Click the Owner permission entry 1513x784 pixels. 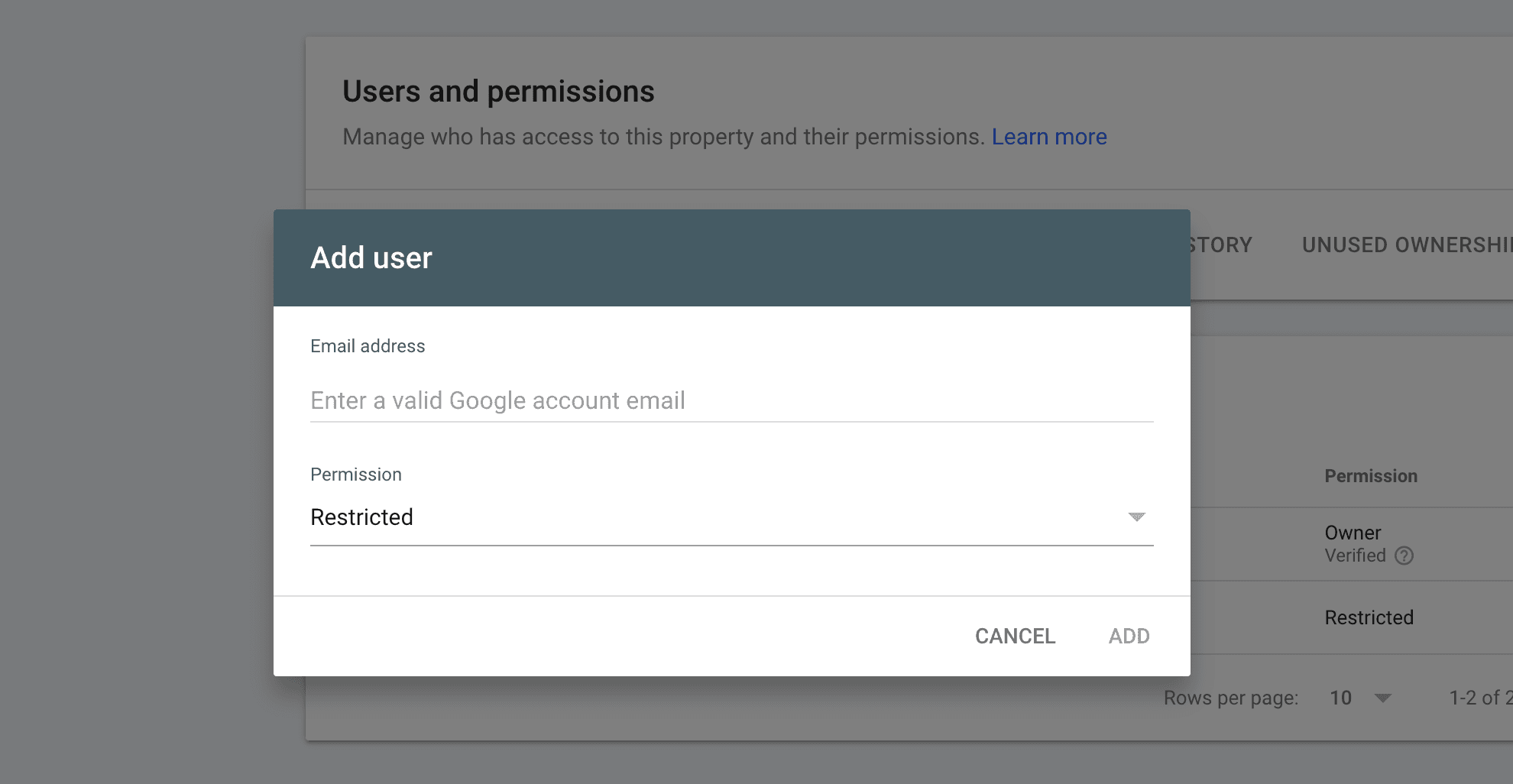[1353, 533]
